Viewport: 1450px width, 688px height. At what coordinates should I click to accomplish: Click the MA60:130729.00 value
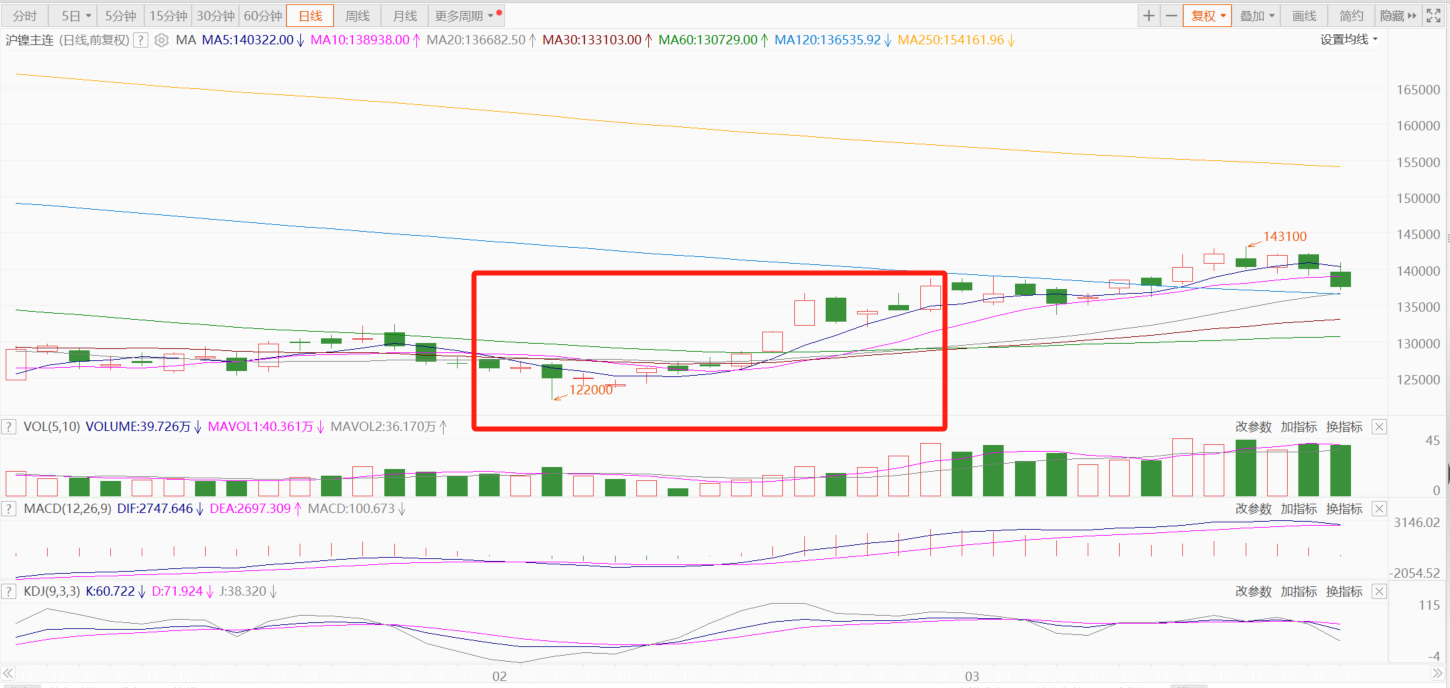click(x=708, y=40)
